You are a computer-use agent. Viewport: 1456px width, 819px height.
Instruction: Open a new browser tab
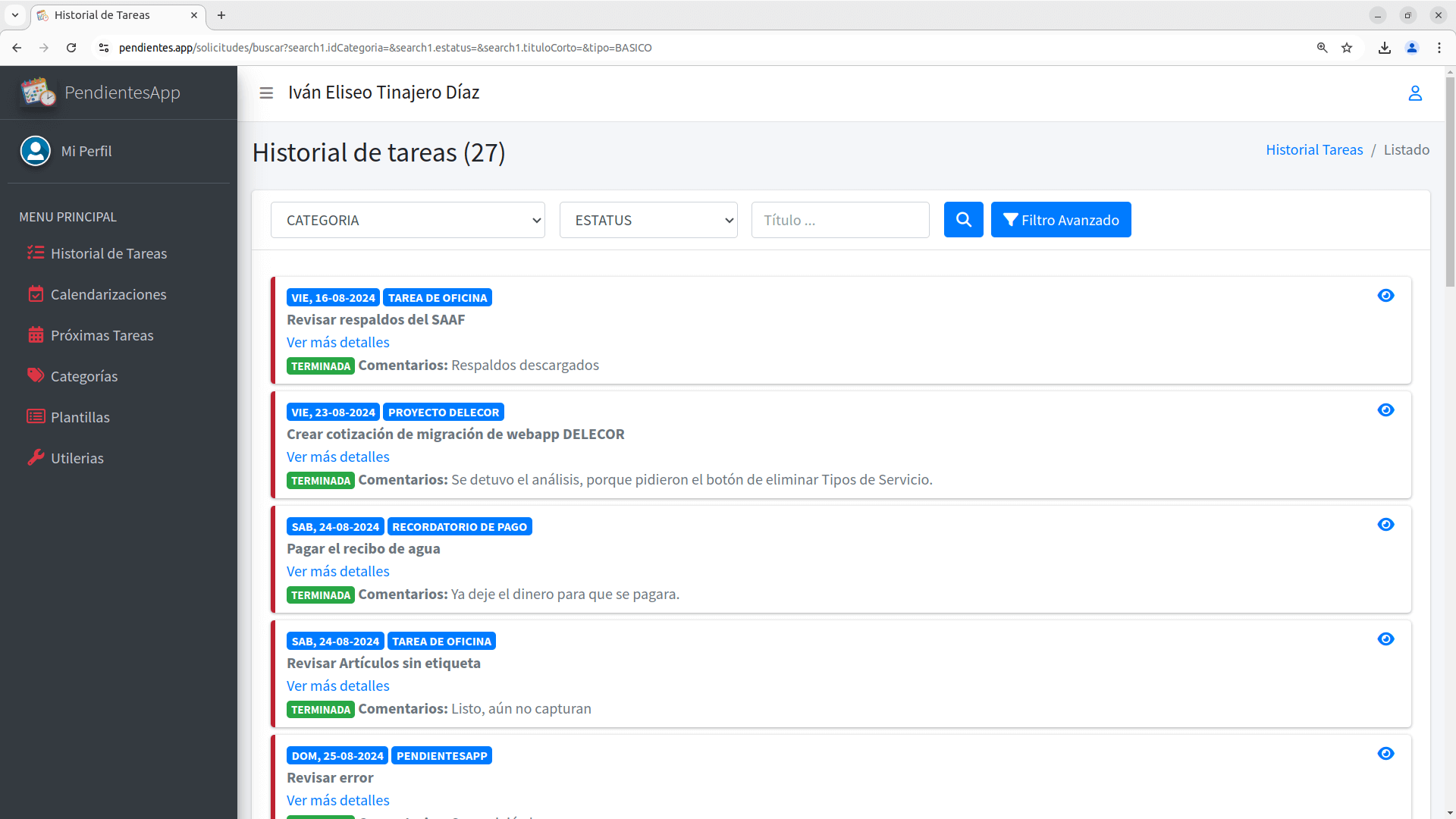click(221, 15)
